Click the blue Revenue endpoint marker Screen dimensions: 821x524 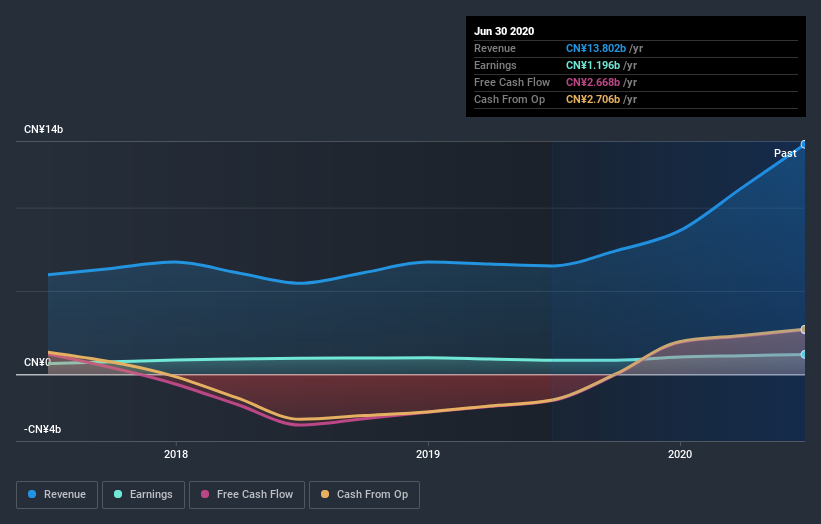[x=804, y=144]
